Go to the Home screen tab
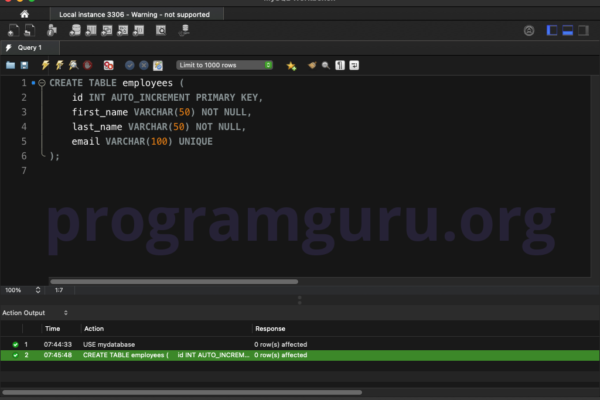 point(24,14)
